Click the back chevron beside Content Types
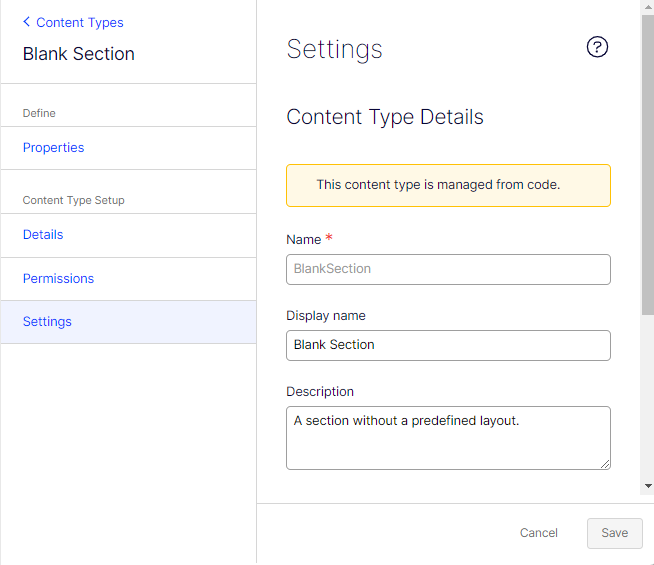654x565 pixels. pyautogui.click(x=26, y=22)
